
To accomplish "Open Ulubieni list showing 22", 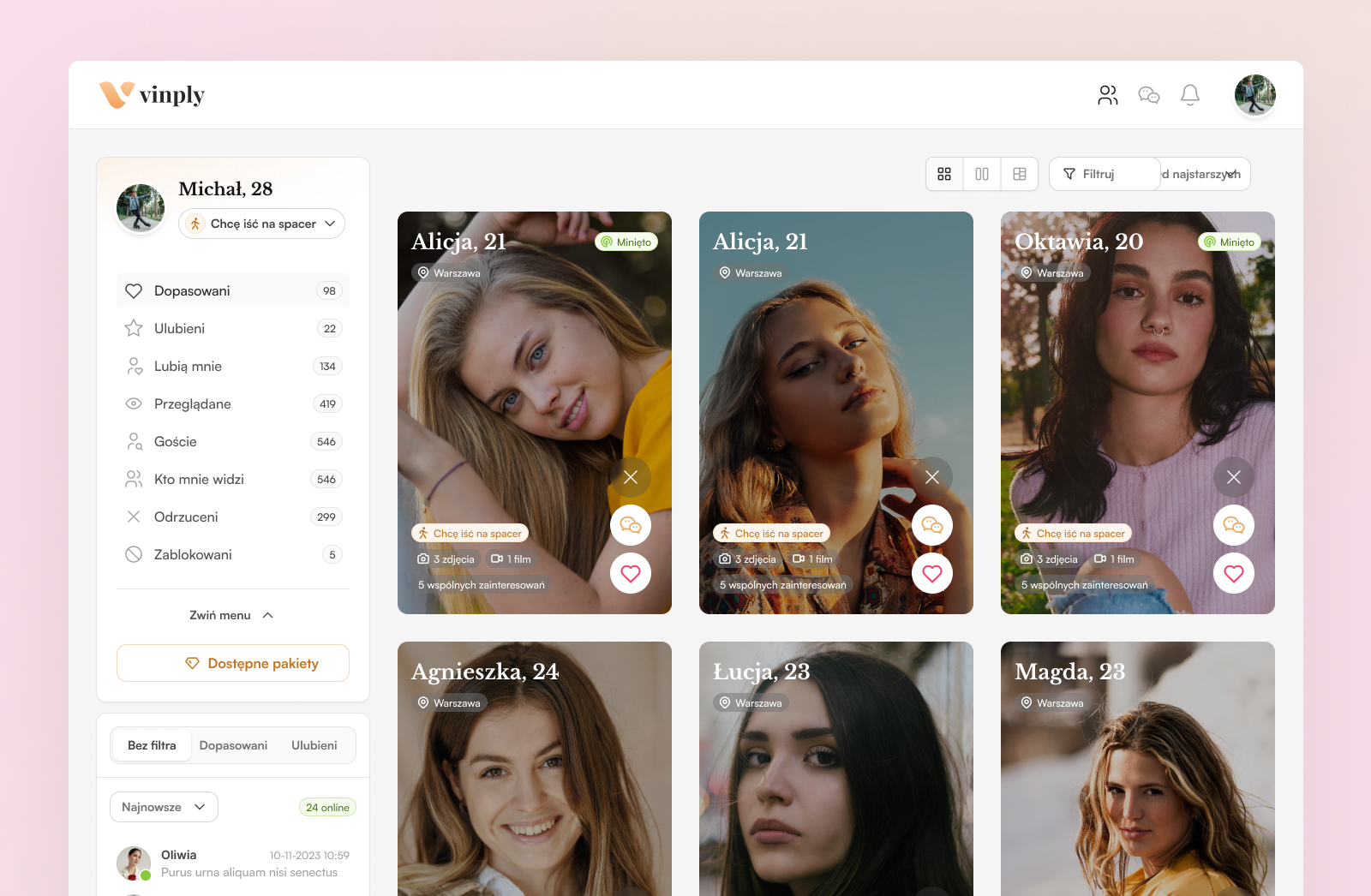I will 233,329.
